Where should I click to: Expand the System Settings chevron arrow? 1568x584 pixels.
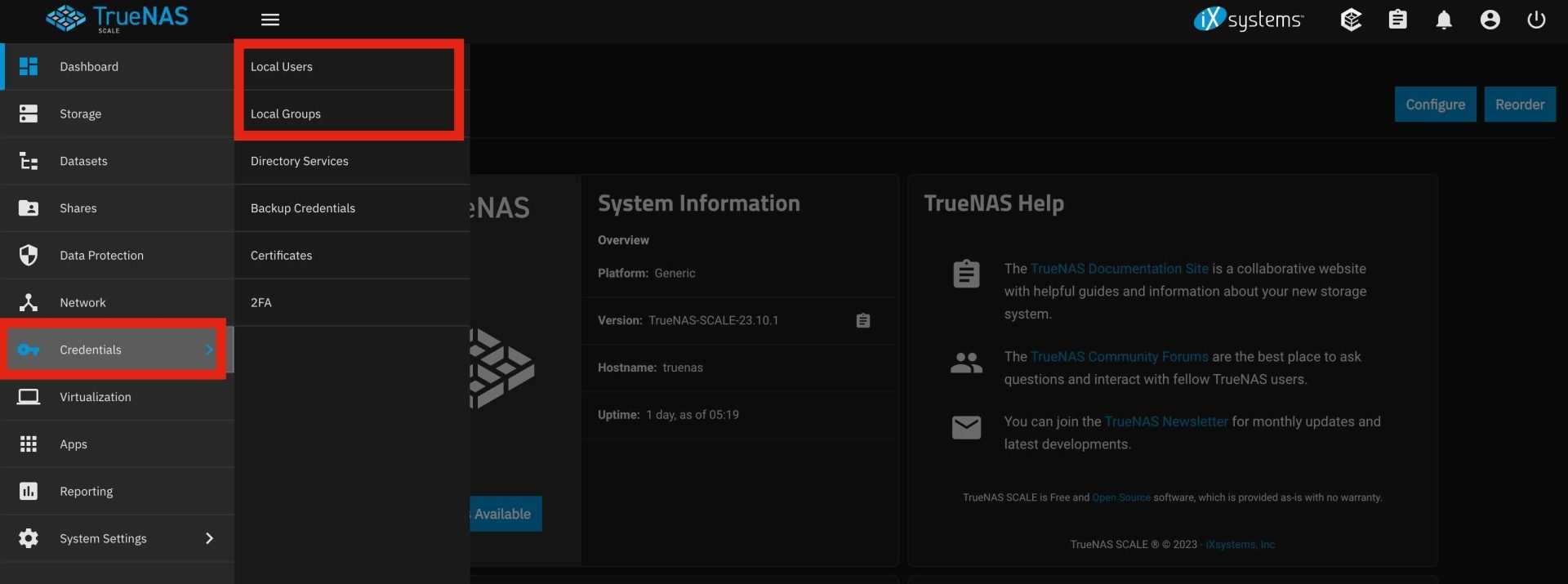209,538
